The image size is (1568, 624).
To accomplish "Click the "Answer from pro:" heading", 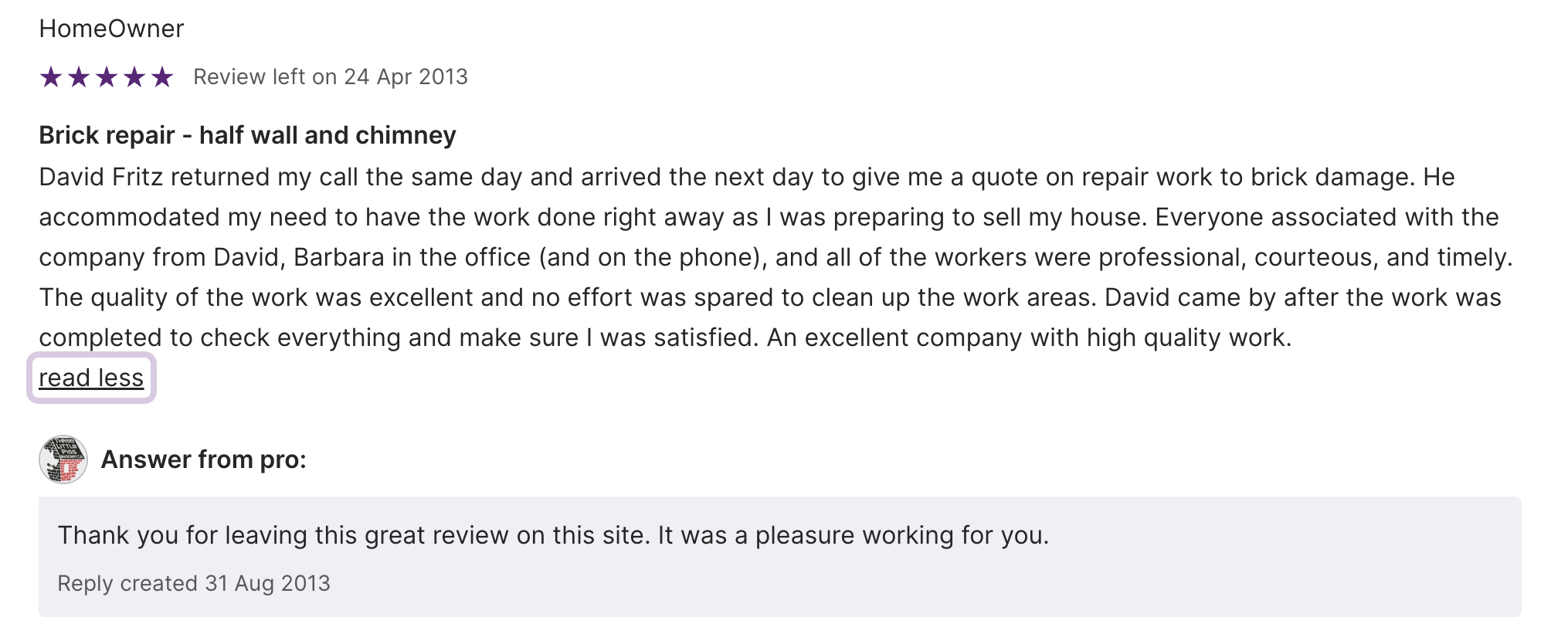I will pyautogui.click(x=204, y=460).
